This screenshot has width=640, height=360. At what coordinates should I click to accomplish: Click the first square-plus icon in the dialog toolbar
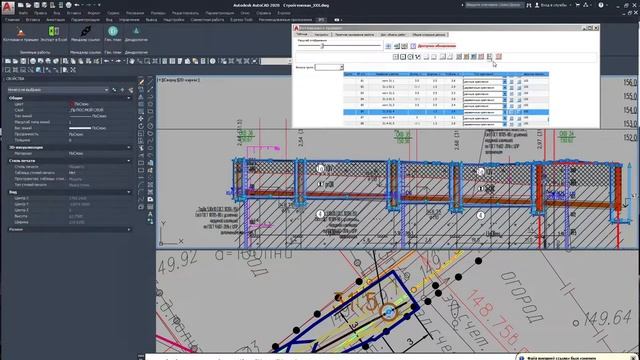396,57
